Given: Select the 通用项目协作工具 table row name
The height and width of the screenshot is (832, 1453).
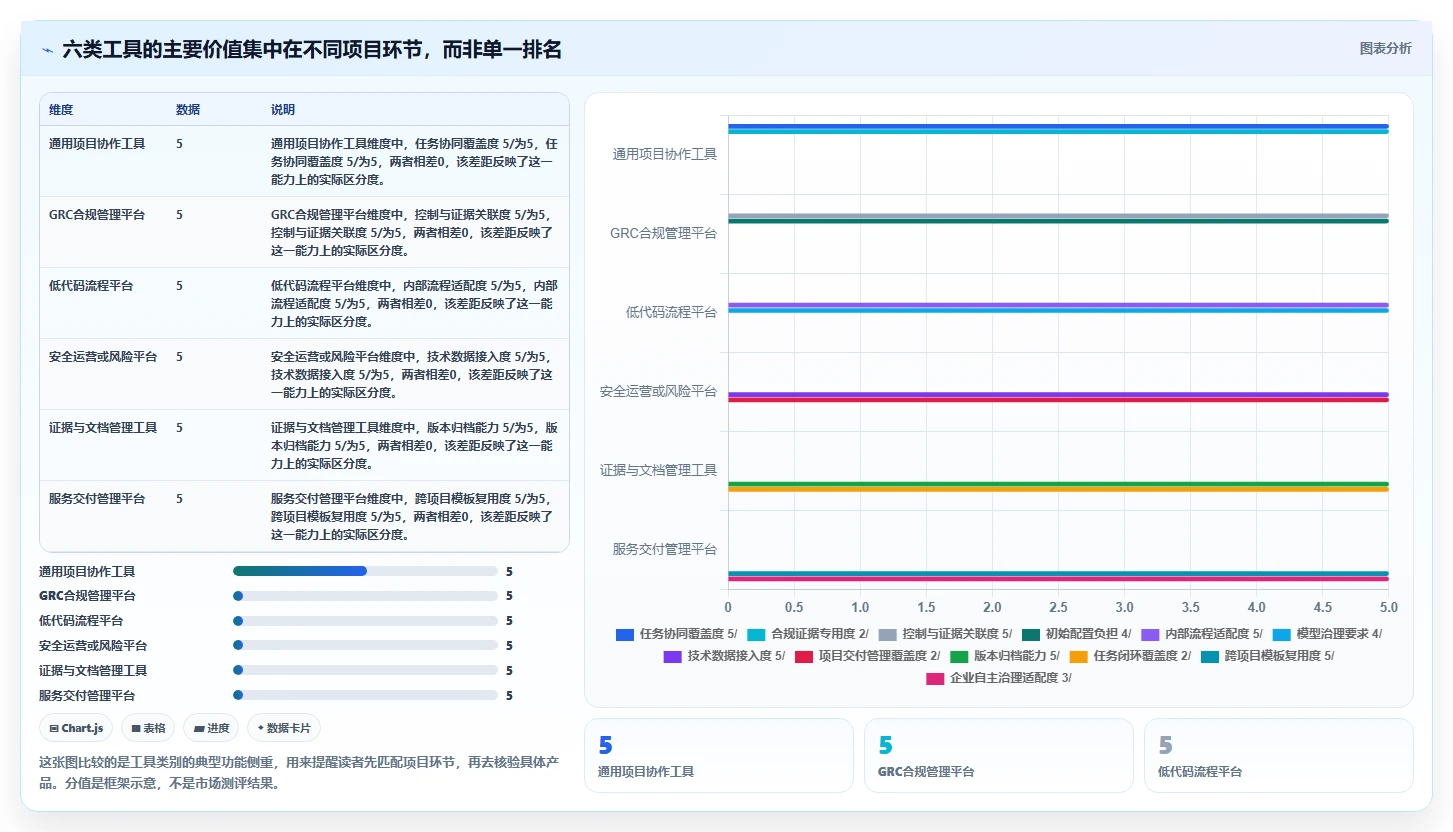Looking at the screenshot, I should tap(97, 144).
